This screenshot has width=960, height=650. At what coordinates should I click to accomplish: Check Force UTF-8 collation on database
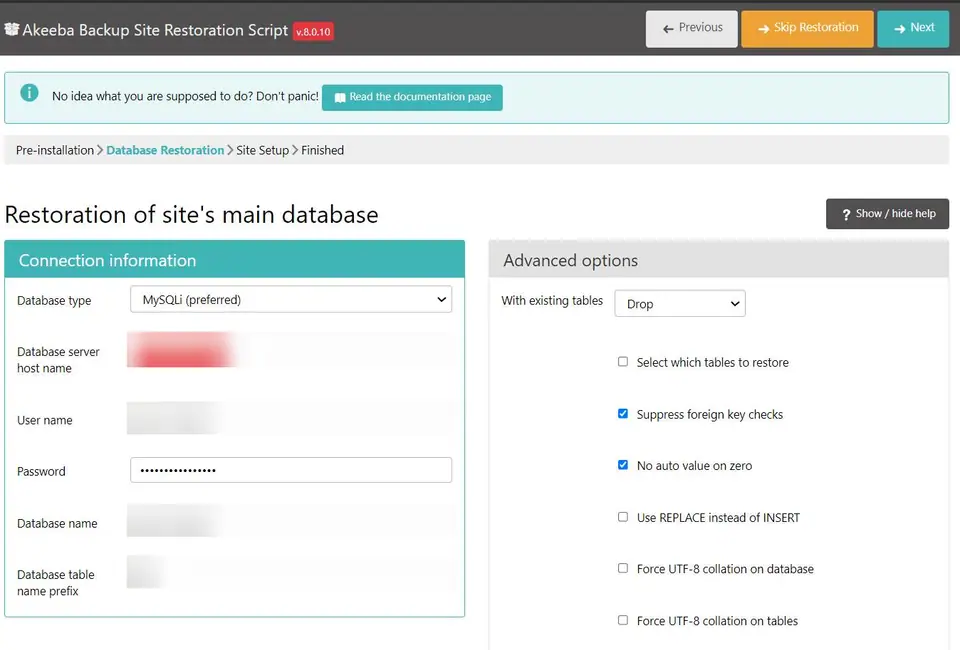click(x=623, y=569)
